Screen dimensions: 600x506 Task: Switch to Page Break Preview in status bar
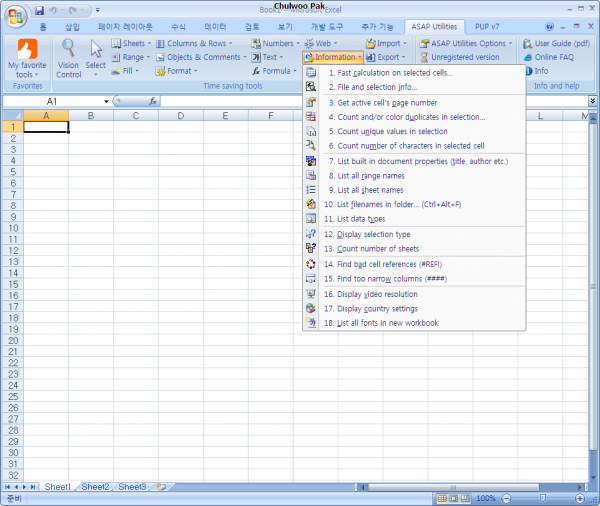(465, 498)
